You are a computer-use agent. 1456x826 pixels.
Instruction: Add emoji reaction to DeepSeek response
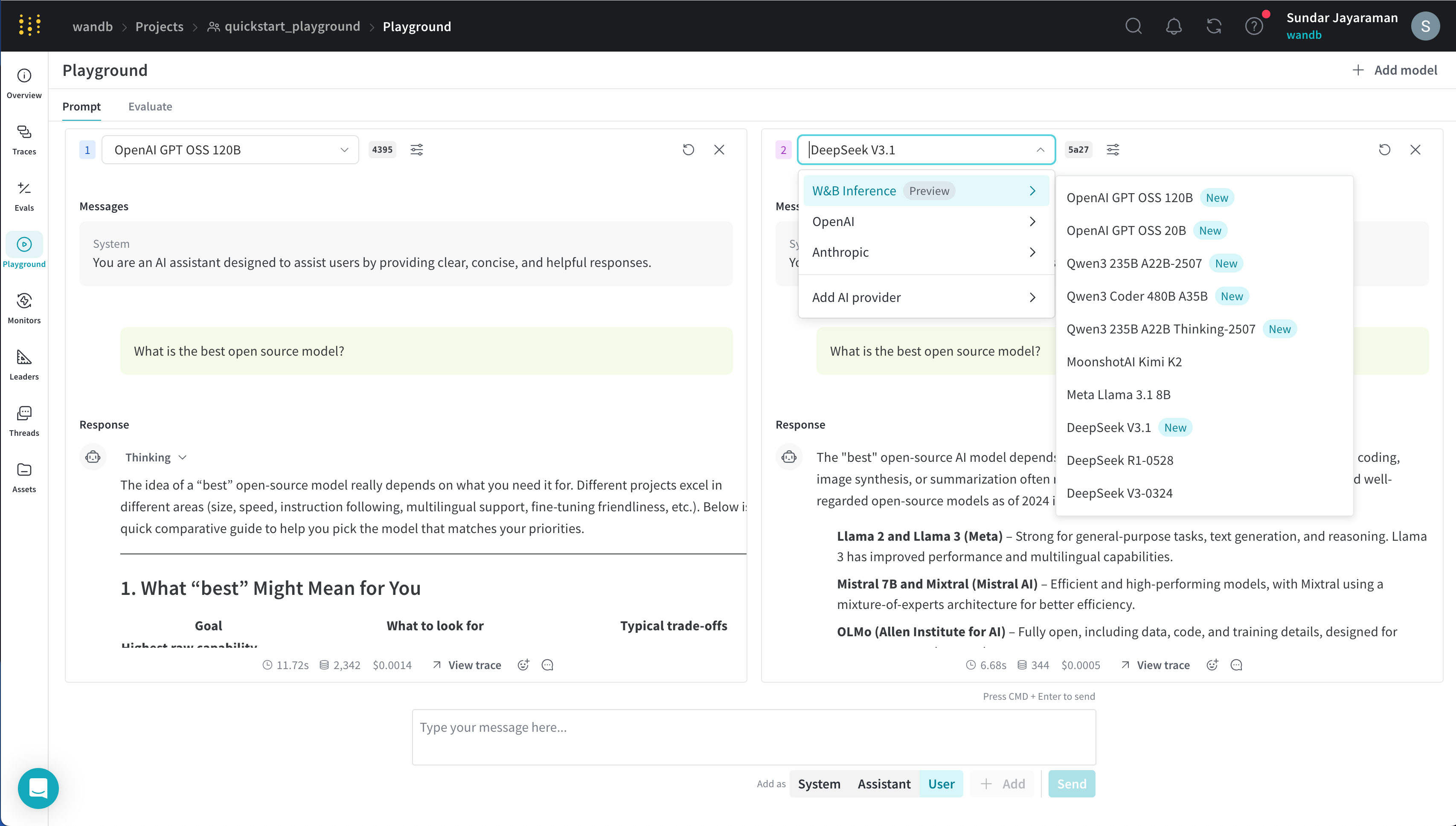coord(1212,665)
